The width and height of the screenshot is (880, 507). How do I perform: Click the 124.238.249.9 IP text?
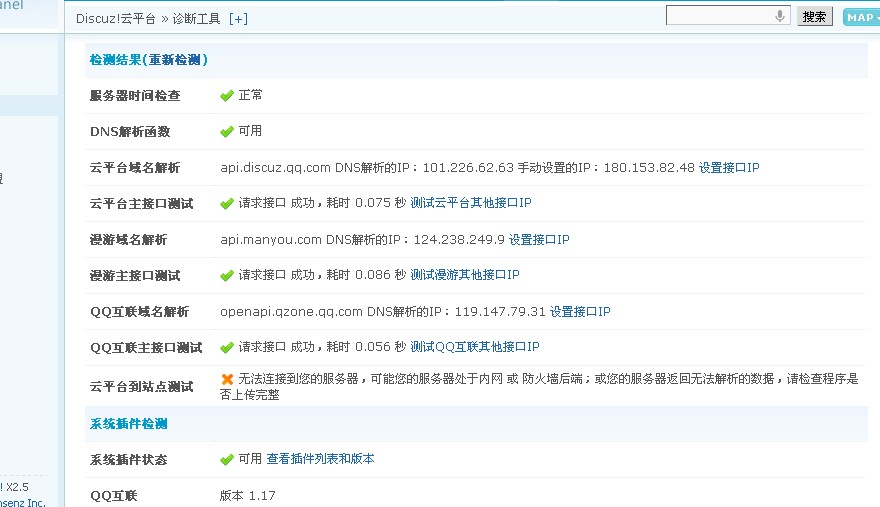coord(459,240)
